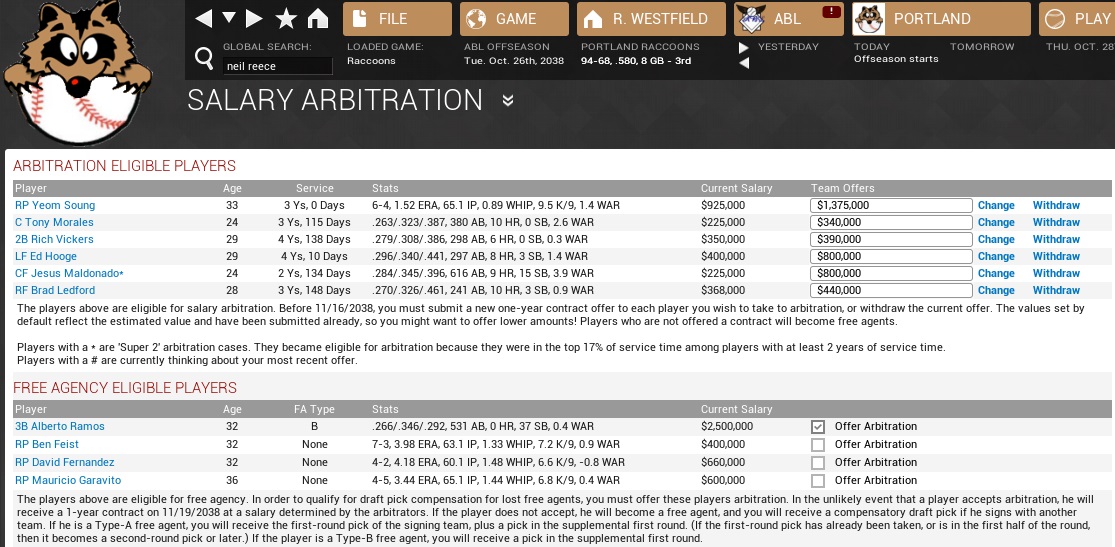
Task: Click the TODAY Offseason starts entry
Action: [x=896, y=53]
